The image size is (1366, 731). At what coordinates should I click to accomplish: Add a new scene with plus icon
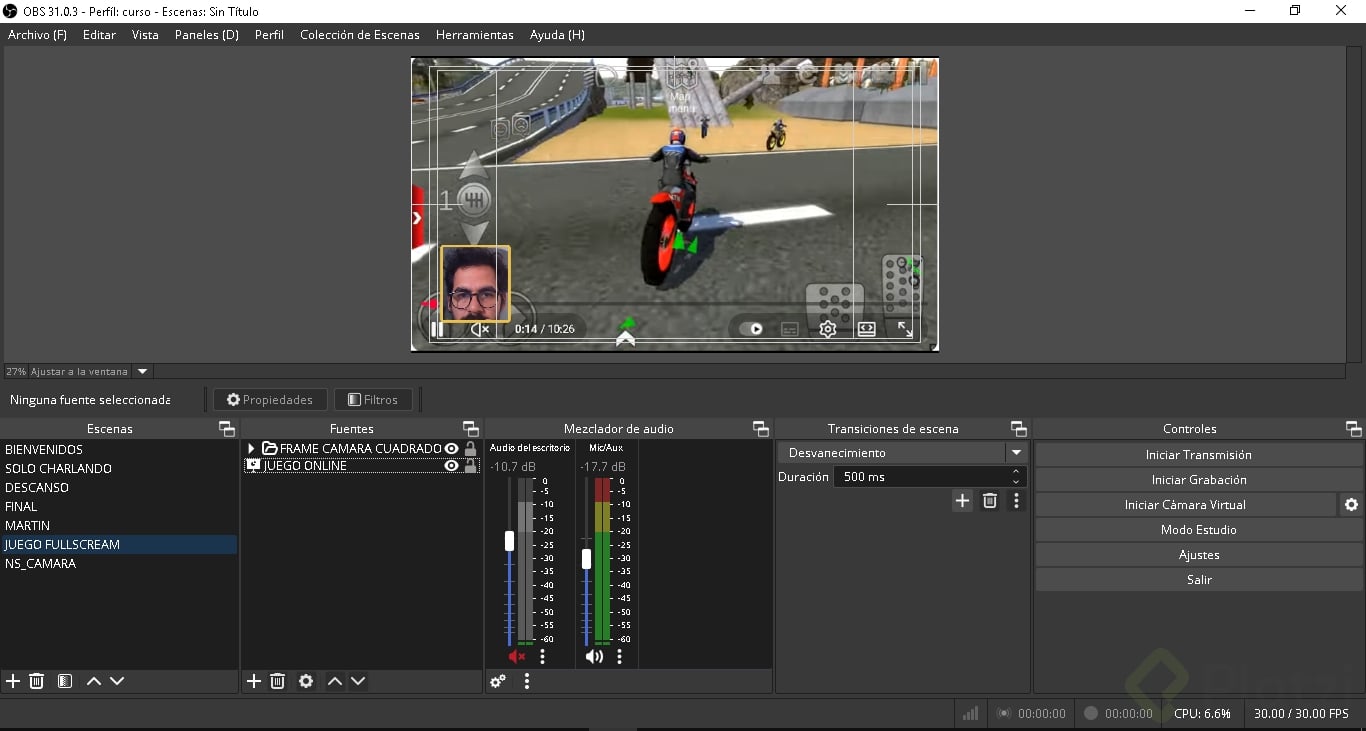13,681
